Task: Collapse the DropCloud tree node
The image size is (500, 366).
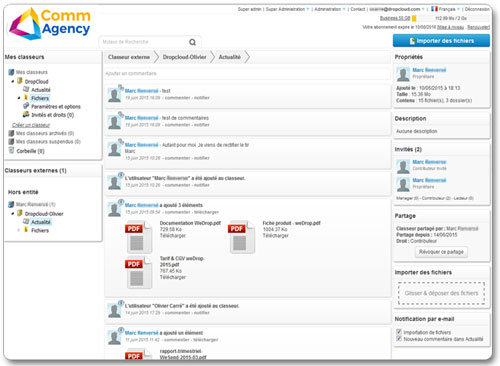Action: pos(13,81)
